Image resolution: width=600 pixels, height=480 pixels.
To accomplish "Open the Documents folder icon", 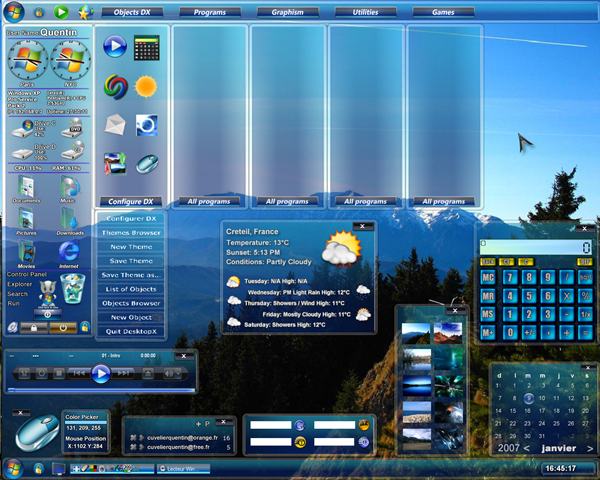I will point(26,187).
